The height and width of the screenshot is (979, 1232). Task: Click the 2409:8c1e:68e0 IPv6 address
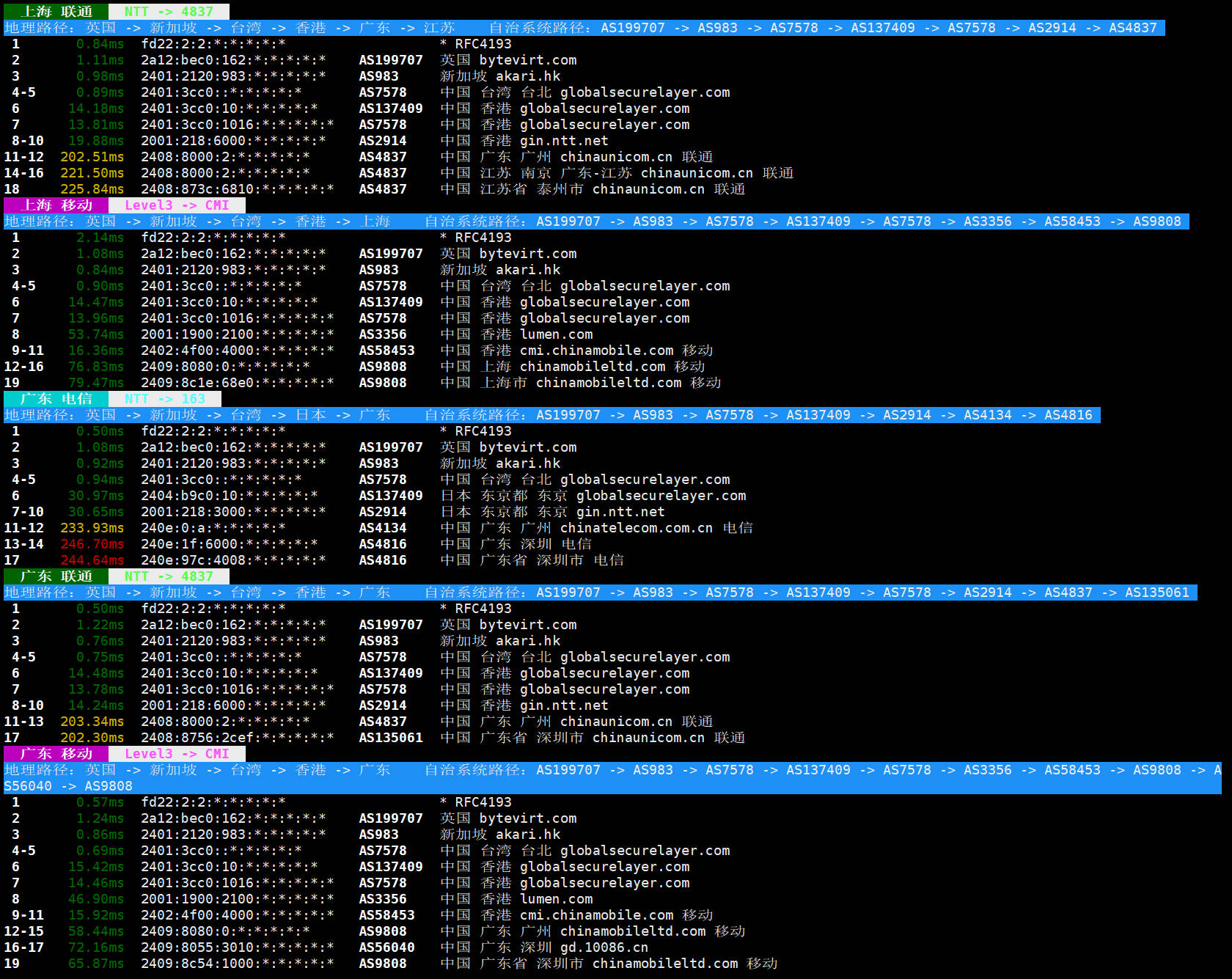pyautogui.click(x=237, y=383)
